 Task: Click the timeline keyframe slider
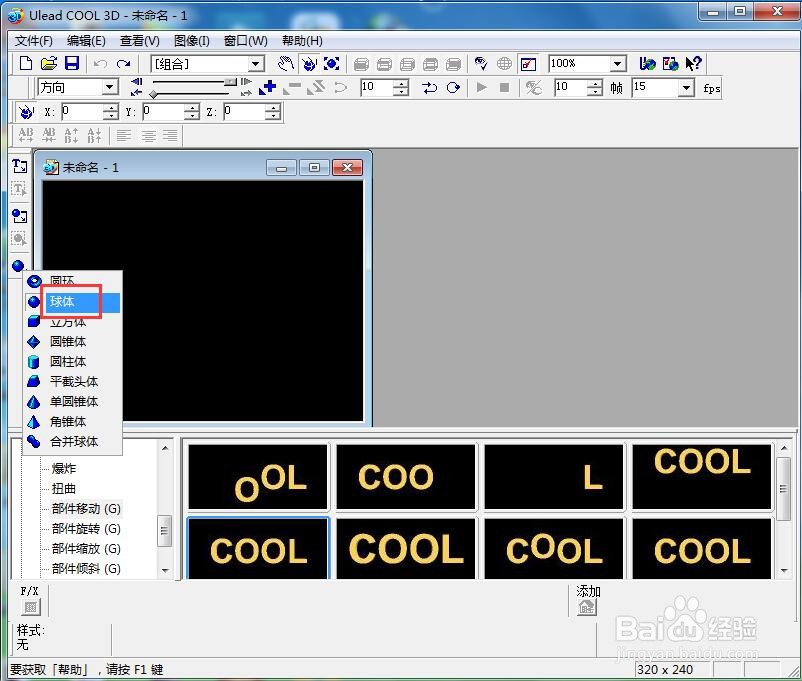point(153,94)
